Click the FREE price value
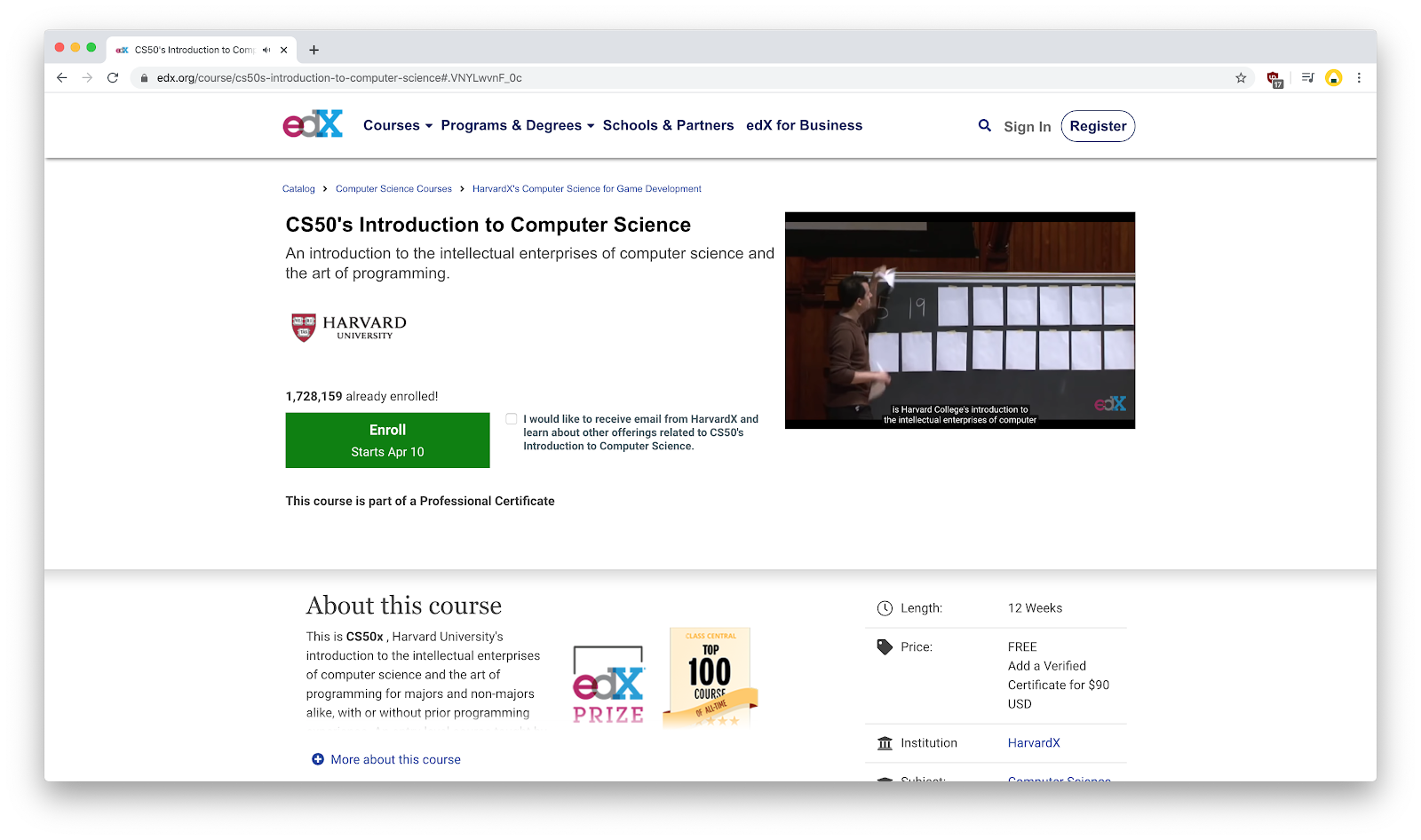 (1022, 647)
